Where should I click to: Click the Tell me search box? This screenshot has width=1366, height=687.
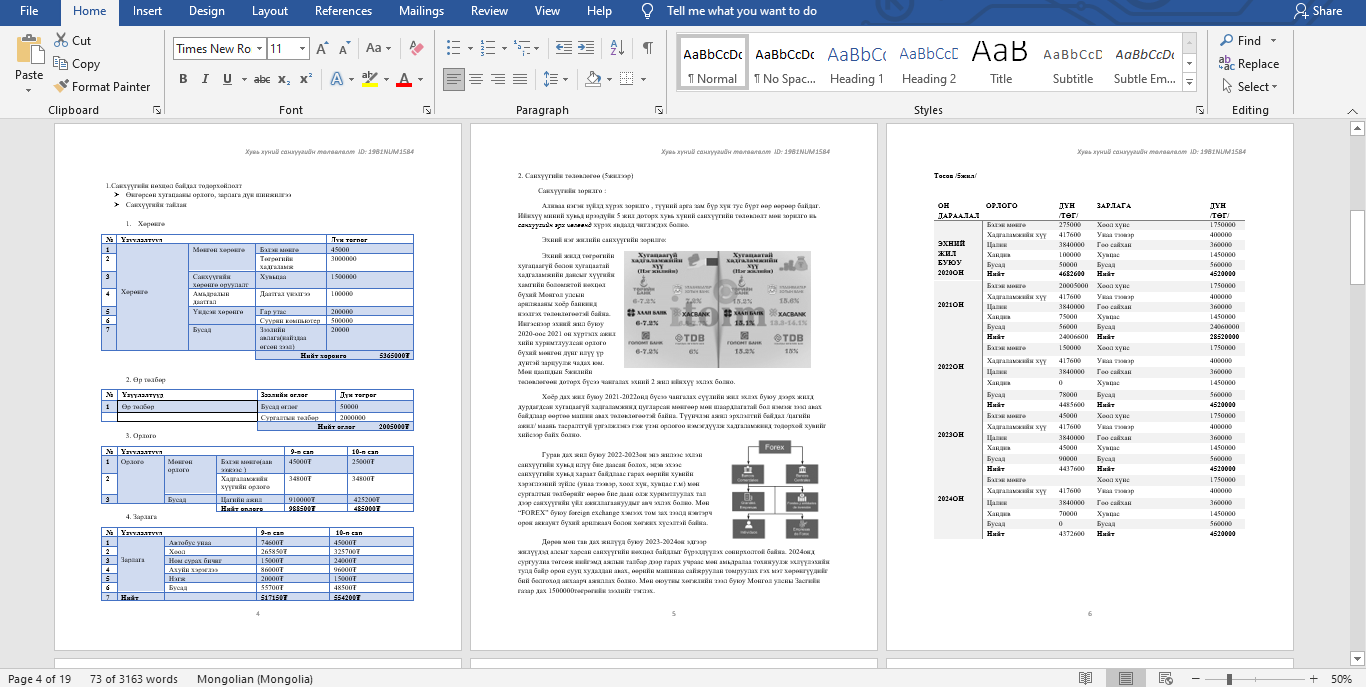pos(741,11)
